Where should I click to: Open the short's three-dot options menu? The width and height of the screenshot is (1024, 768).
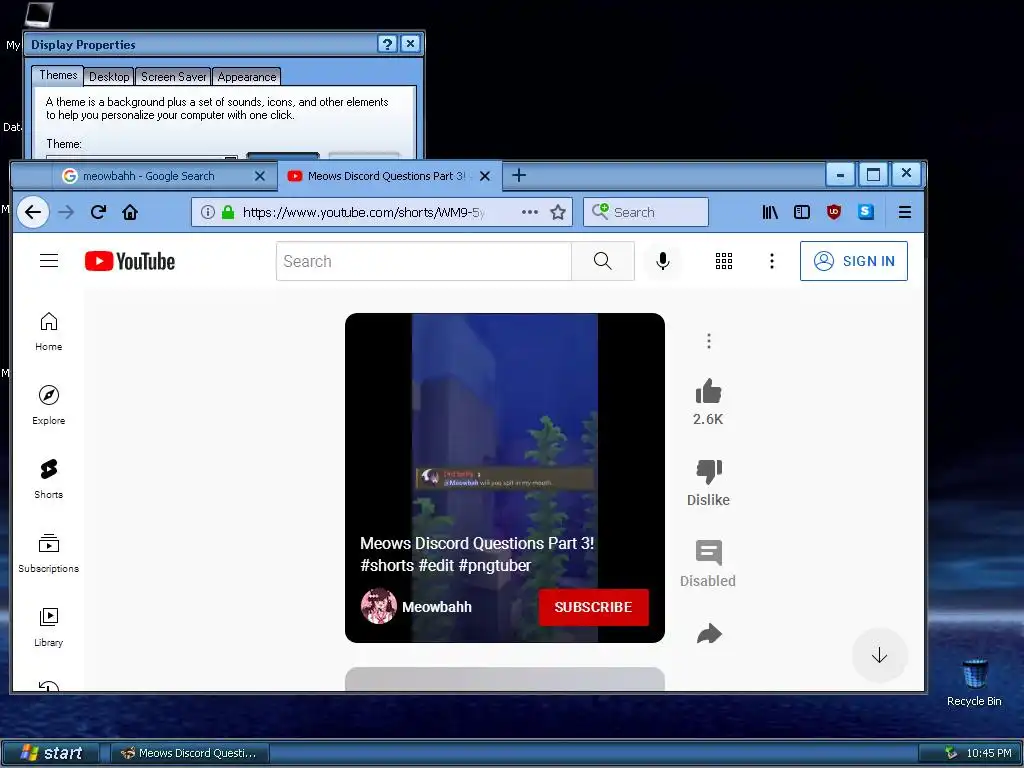click(709, 341)
